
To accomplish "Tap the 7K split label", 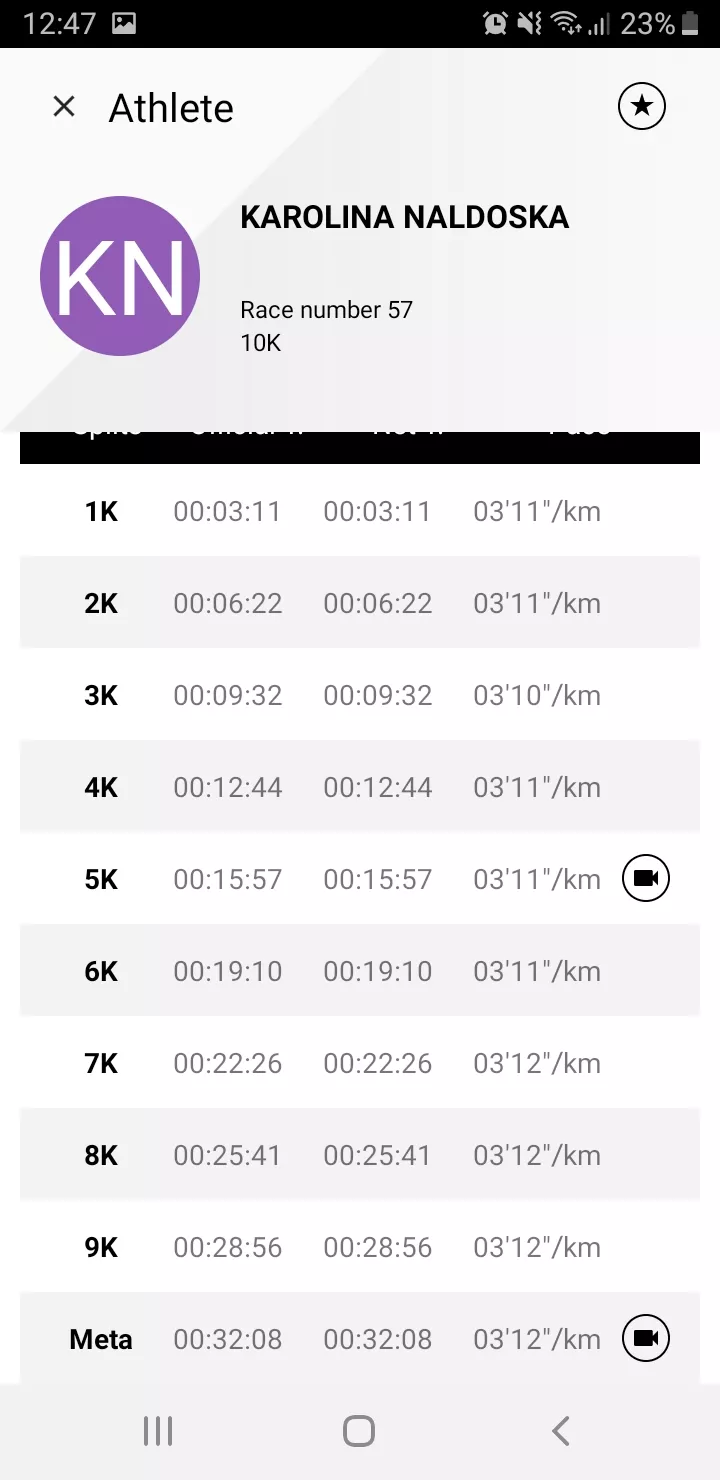I will click(101, 1064).
